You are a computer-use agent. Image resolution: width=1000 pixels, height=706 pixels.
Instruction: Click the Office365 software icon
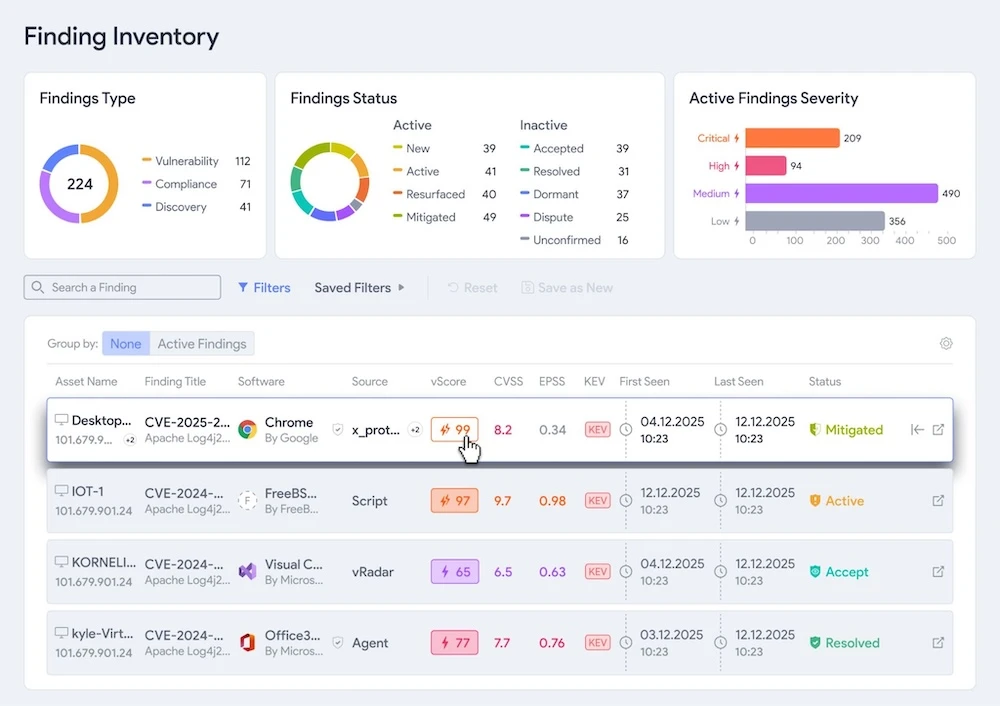(248, 643)
